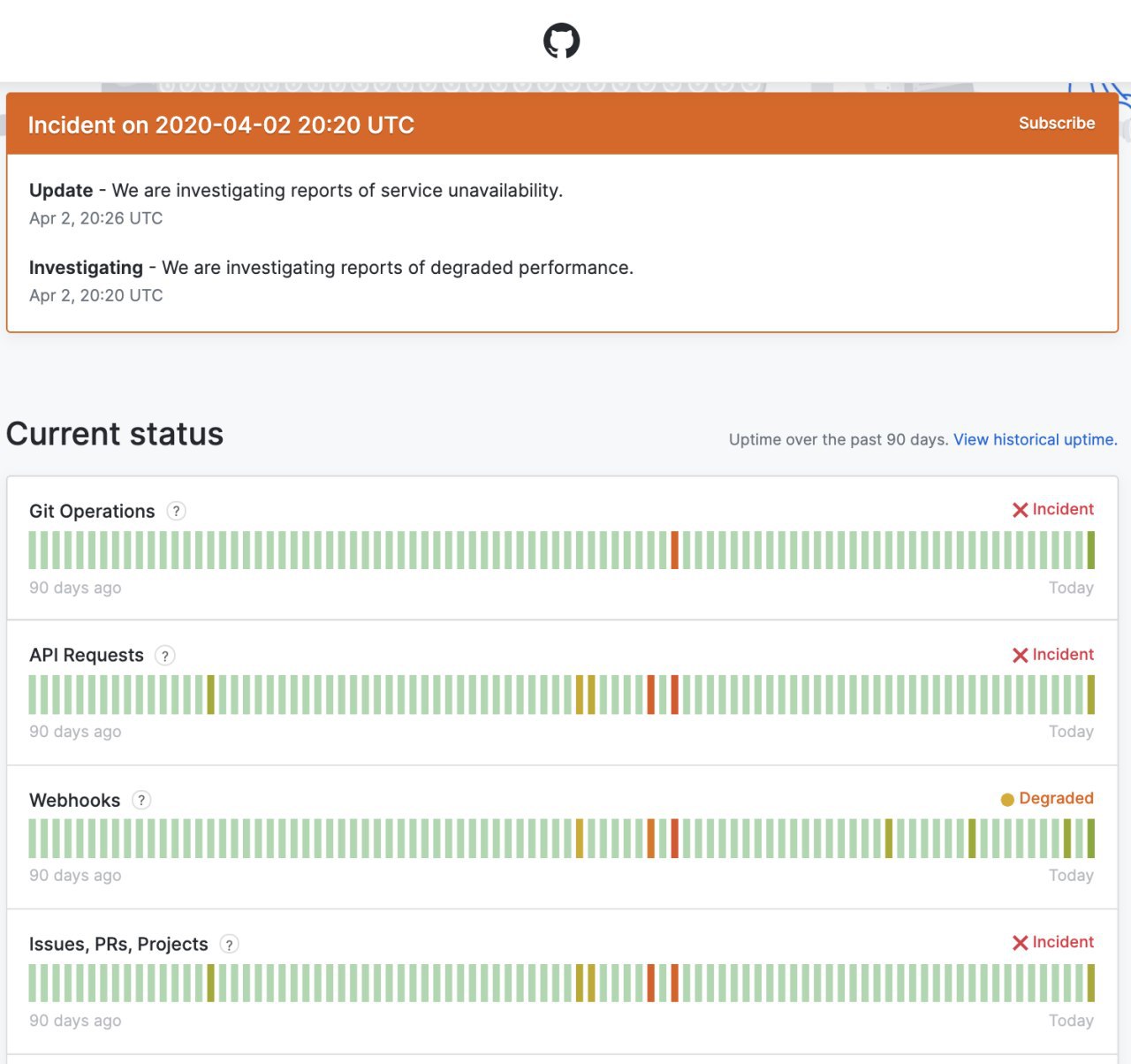Click the Git Operations component name
Viewport: 1131px width, 1064px height.
click(x=92, y=511)
